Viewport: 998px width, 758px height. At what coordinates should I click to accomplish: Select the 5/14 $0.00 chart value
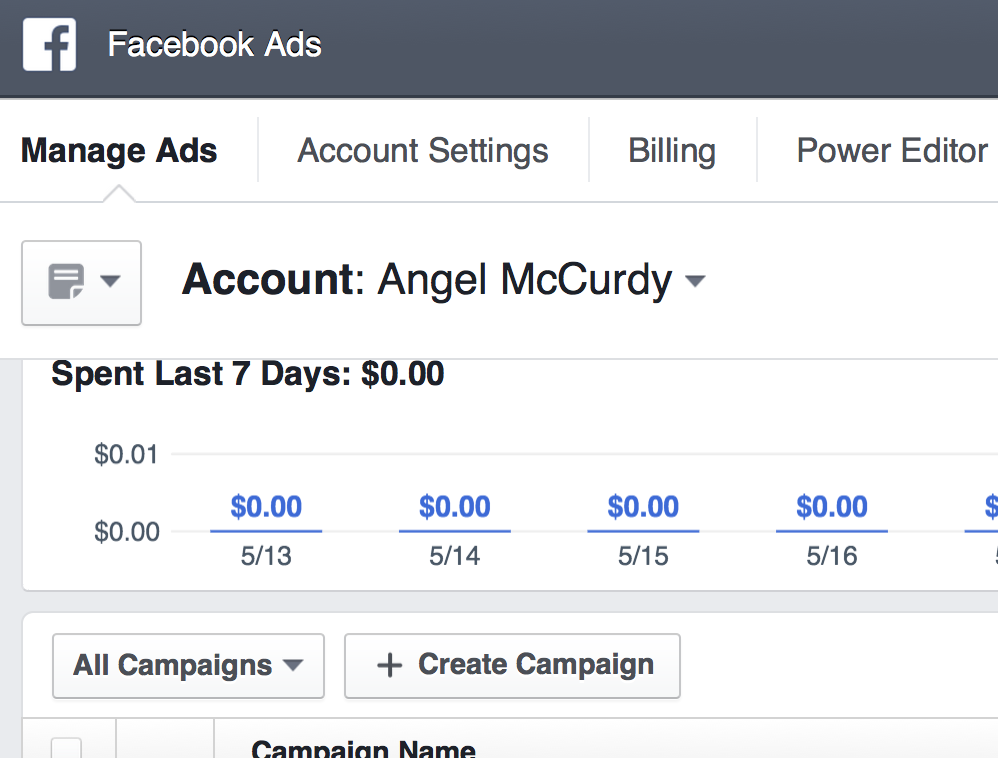coord(454,507)
